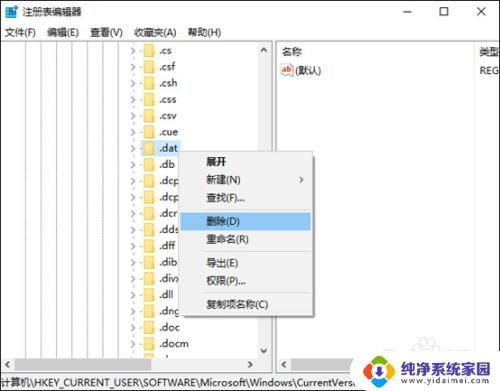Select the .doc tree key label
This screenshot has width=500, height=391.
coord(170,328)
